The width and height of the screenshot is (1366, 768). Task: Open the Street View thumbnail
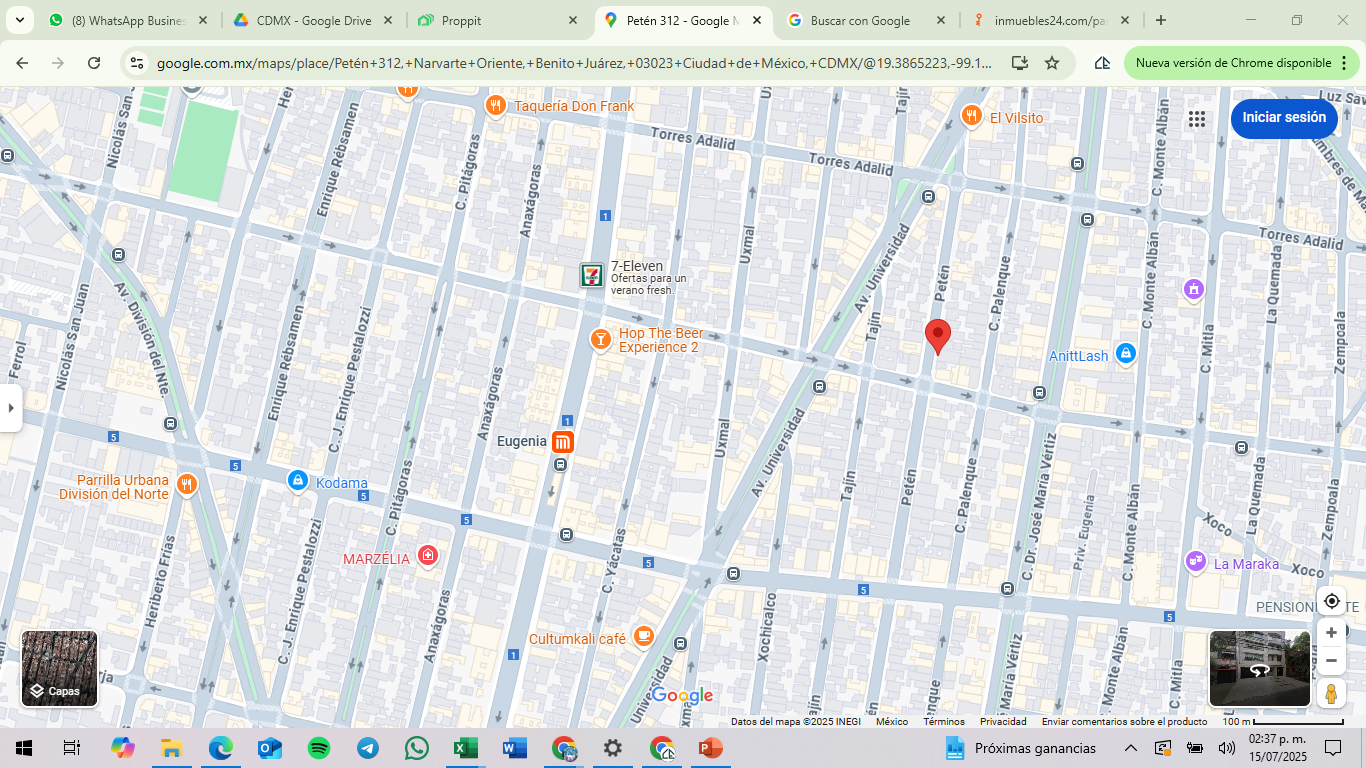1259,668
